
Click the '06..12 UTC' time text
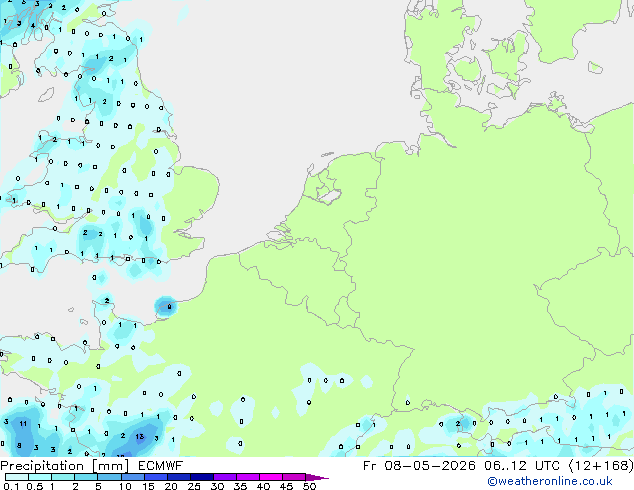(522, 466)
